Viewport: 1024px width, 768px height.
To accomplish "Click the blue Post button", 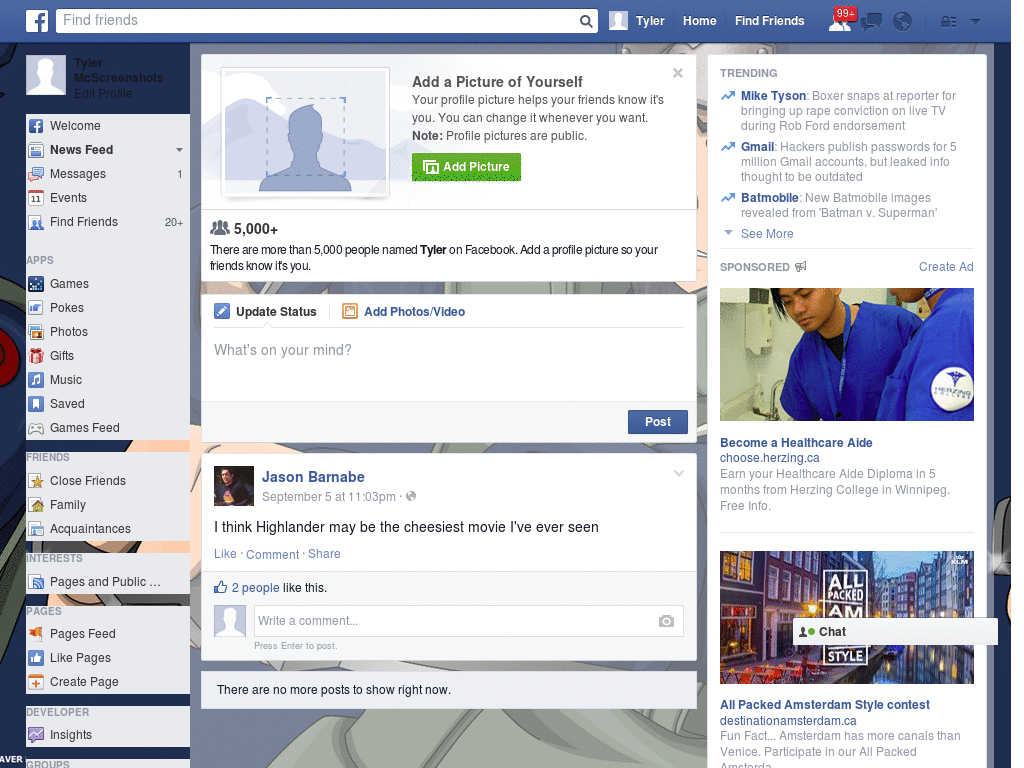I will pyautogui.click(x=658, y=422).
